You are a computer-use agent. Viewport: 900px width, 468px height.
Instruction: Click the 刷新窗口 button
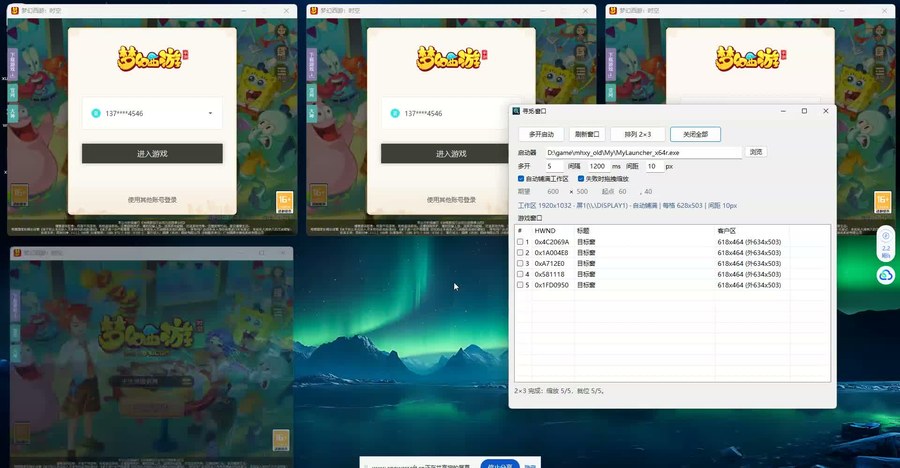coord(587,134)
